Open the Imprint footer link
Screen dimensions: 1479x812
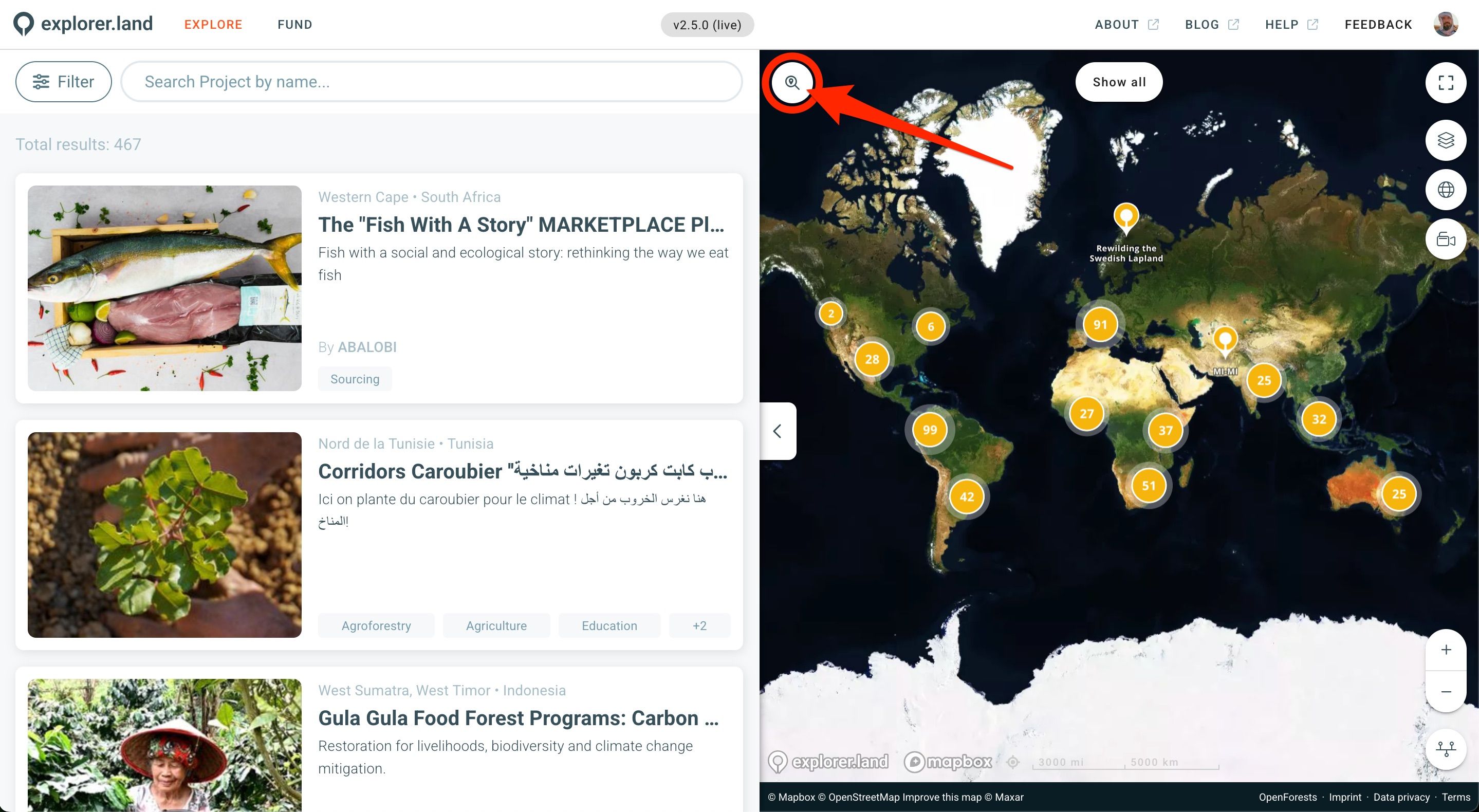click(x=1345, y=797)
